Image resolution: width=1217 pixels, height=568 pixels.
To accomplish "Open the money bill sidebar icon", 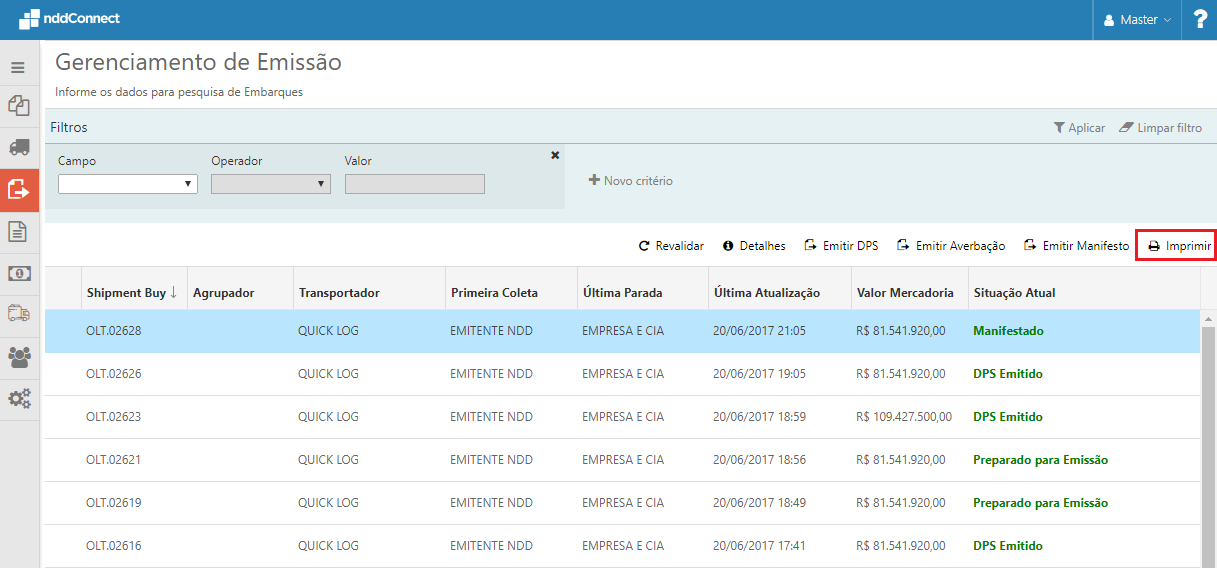I will 19,273.
